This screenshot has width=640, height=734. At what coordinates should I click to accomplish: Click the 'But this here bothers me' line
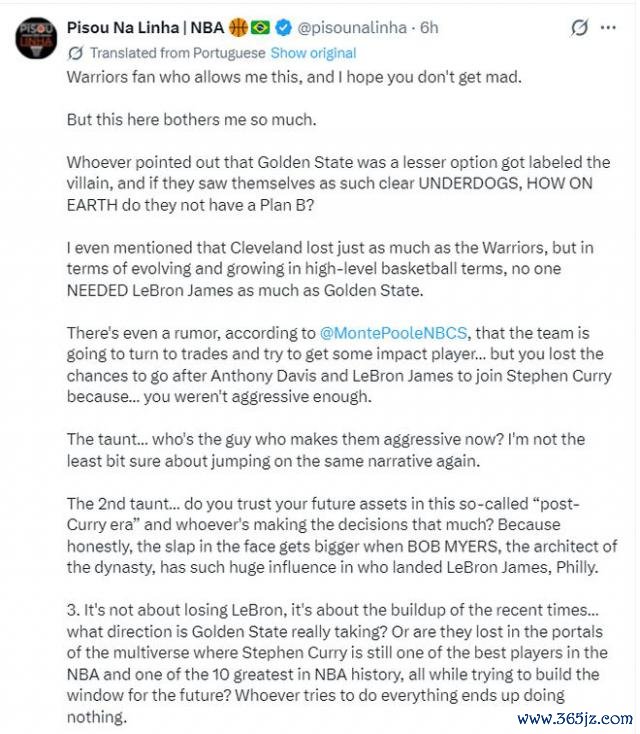coord(191,120)
